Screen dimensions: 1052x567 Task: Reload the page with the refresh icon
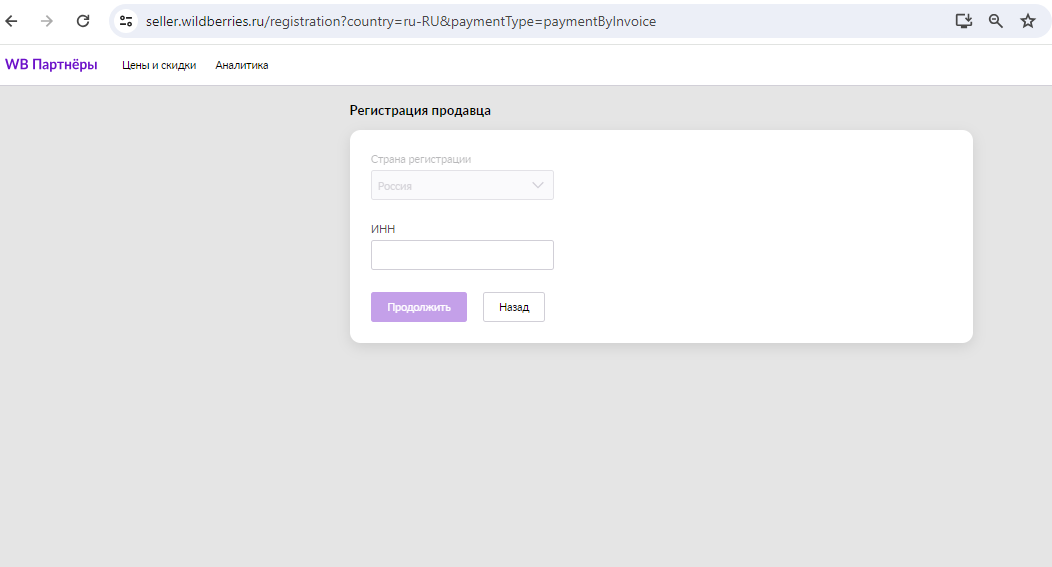coord(83,21)
